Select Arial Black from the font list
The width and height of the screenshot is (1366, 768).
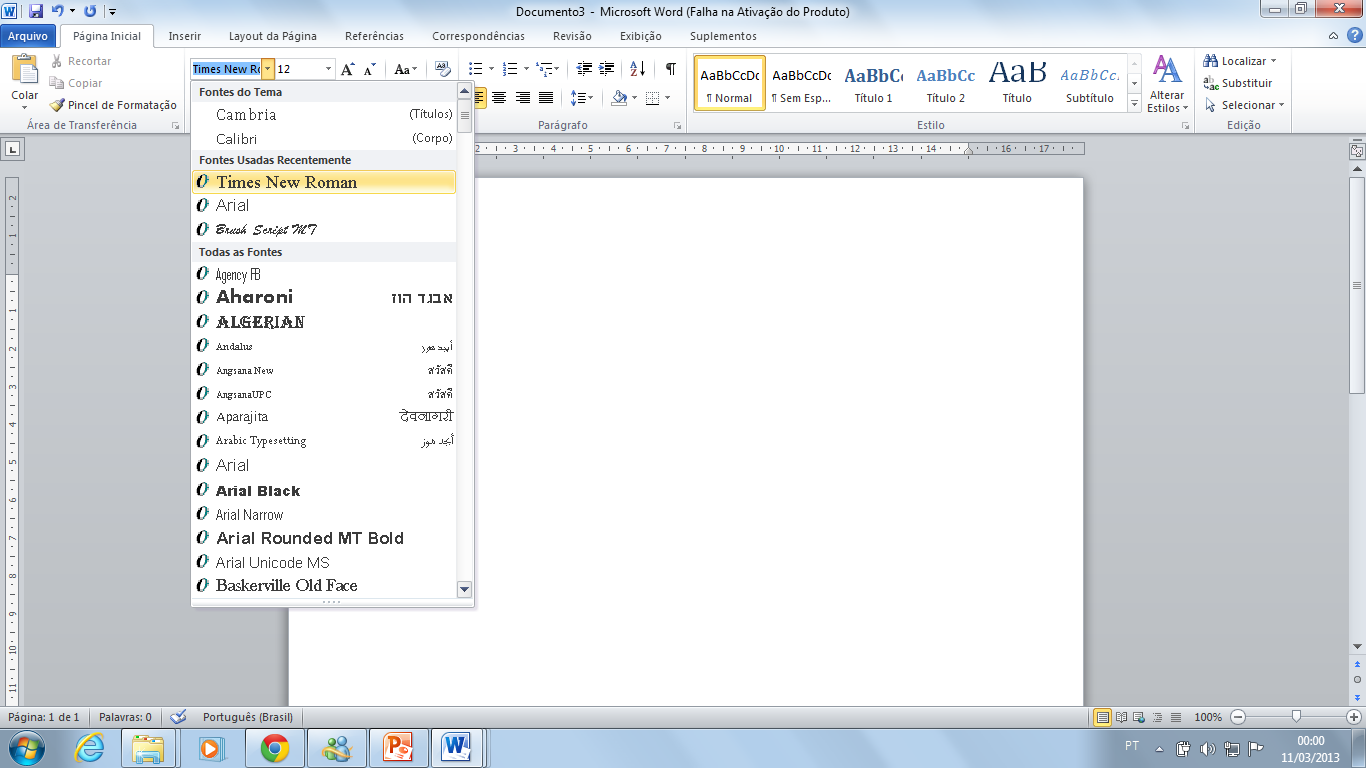click(324, 491)
